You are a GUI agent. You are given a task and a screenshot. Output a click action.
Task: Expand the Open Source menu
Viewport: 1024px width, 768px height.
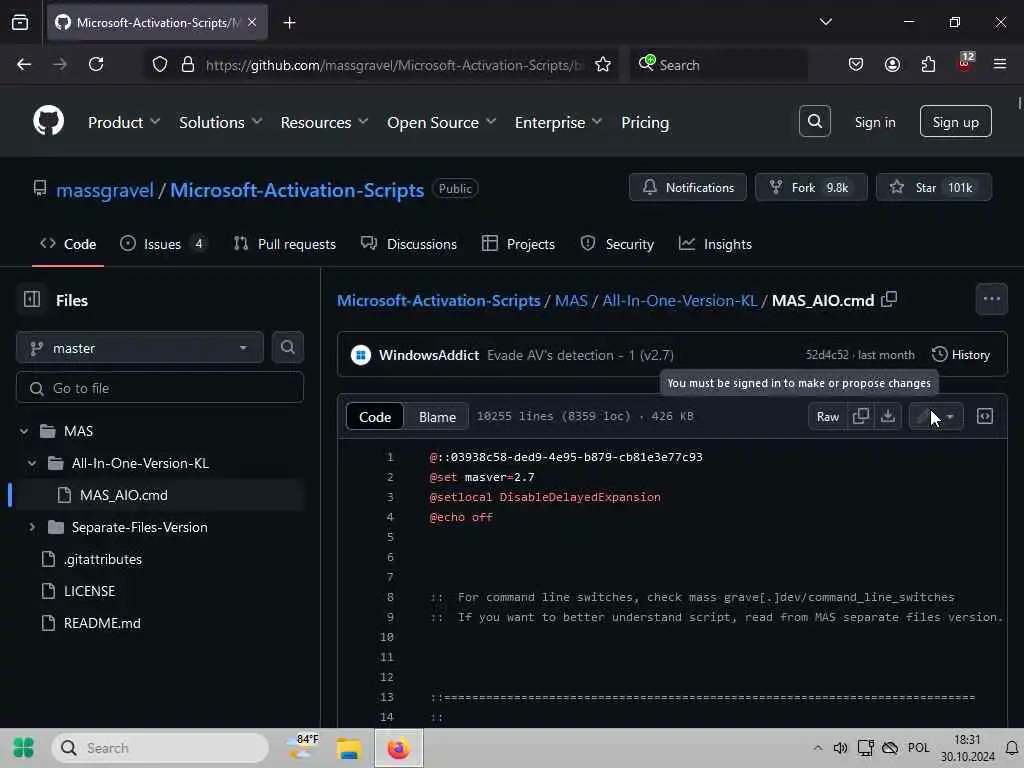[x=441, y=122]
